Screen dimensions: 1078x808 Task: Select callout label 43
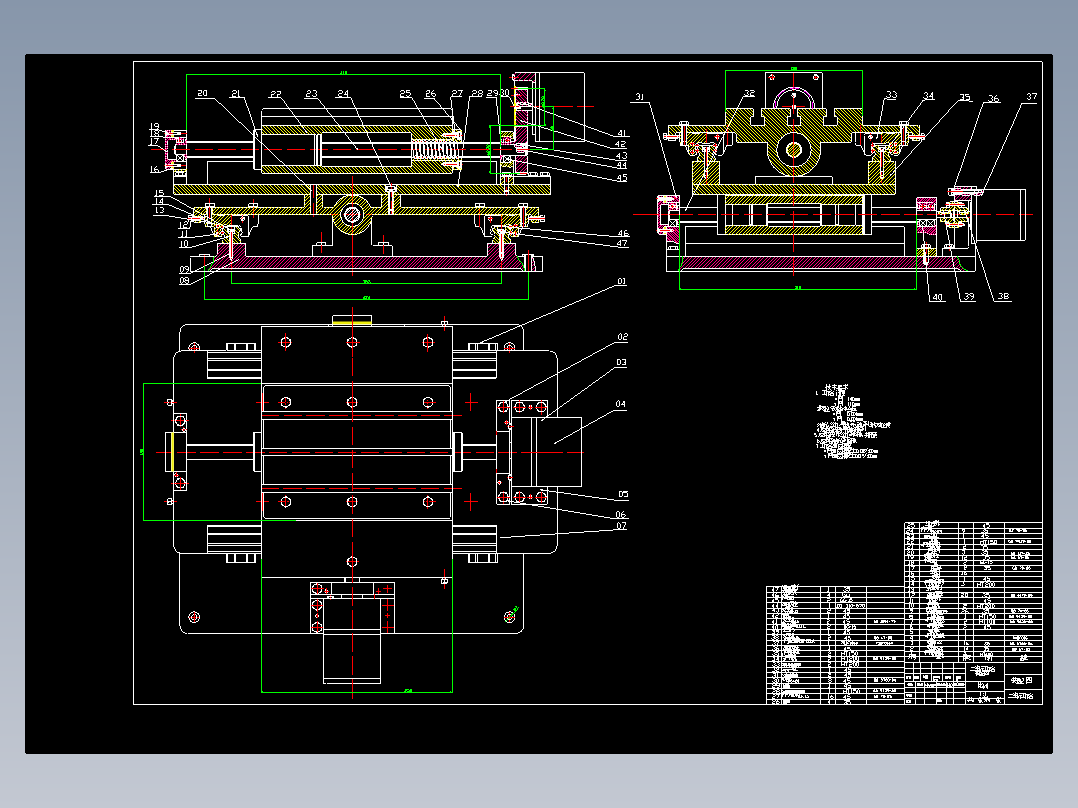(x=622, y=156)
